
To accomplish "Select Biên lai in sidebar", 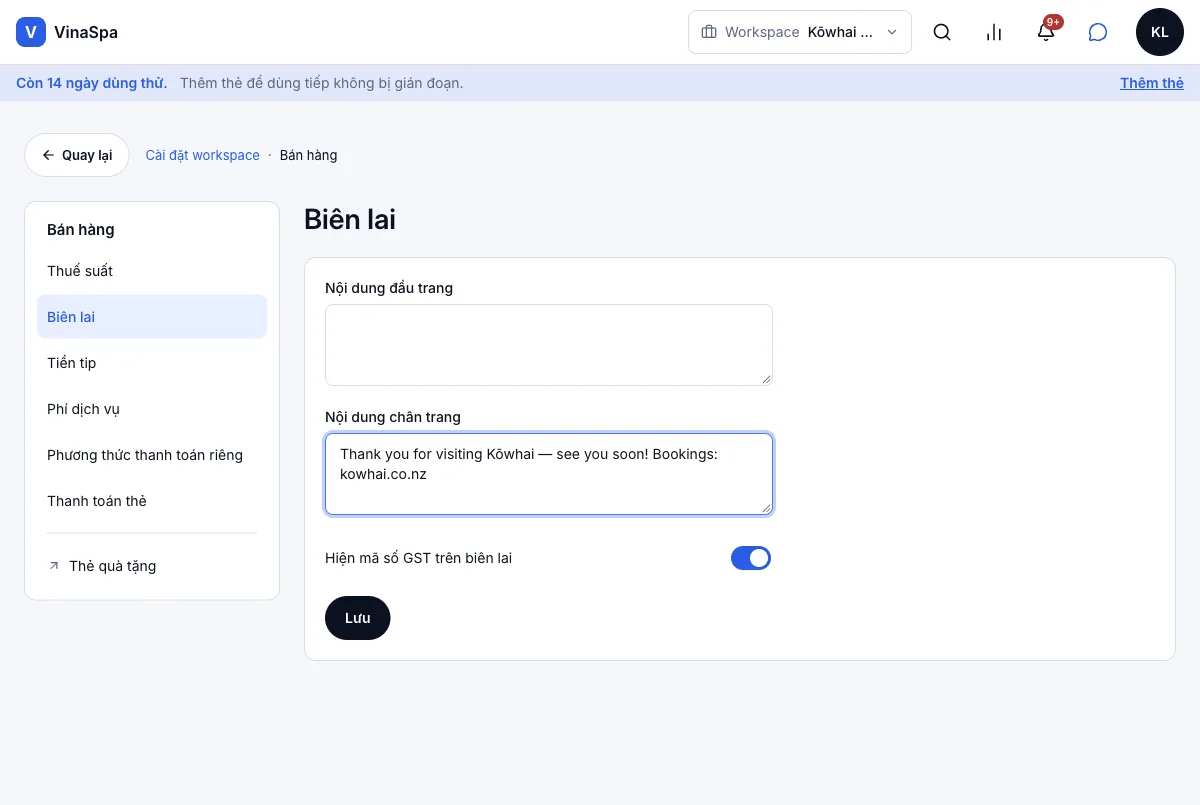I will [152, 317].
